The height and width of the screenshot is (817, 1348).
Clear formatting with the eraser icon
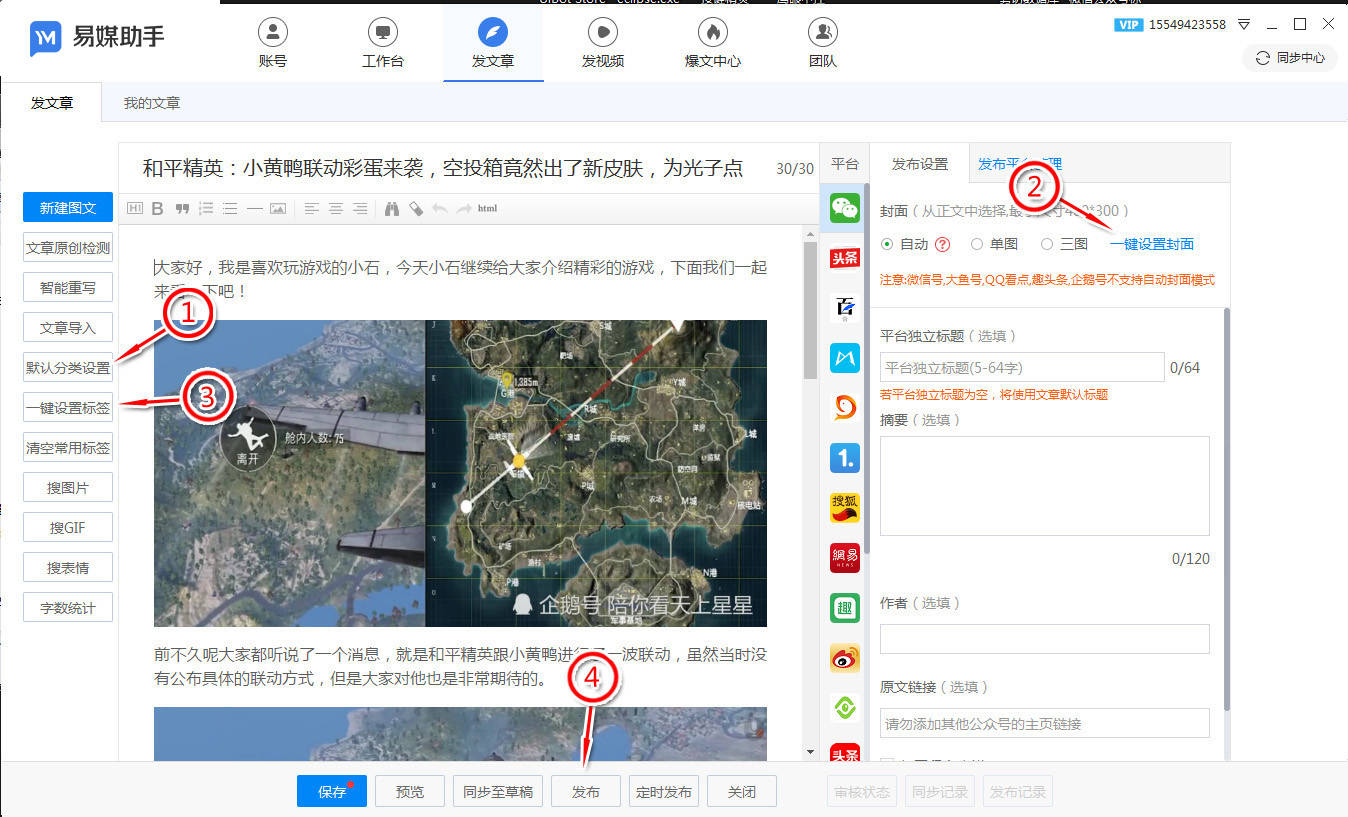tap(415, 208)
